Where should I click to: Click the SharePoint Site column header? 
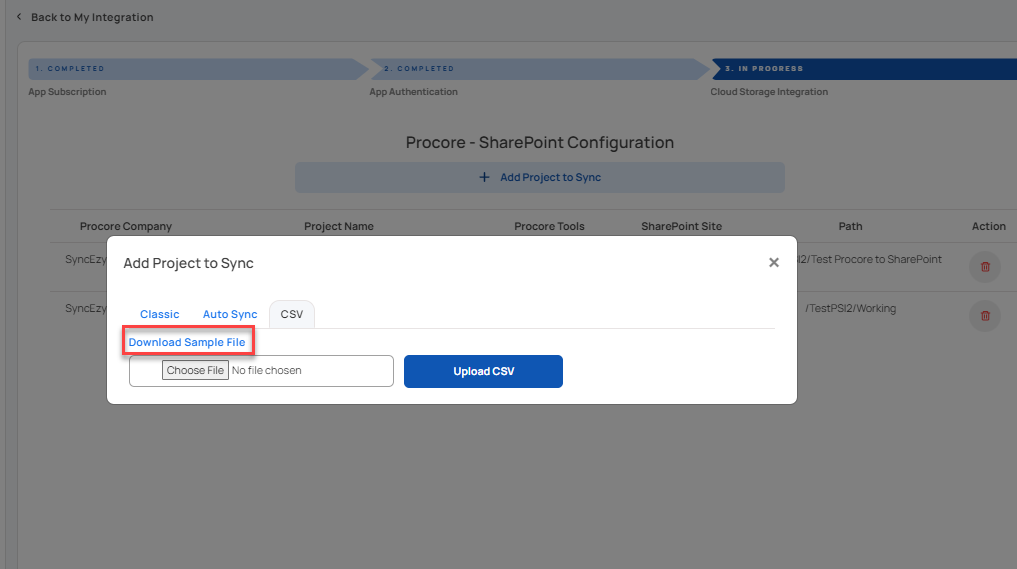pos(682,226)
